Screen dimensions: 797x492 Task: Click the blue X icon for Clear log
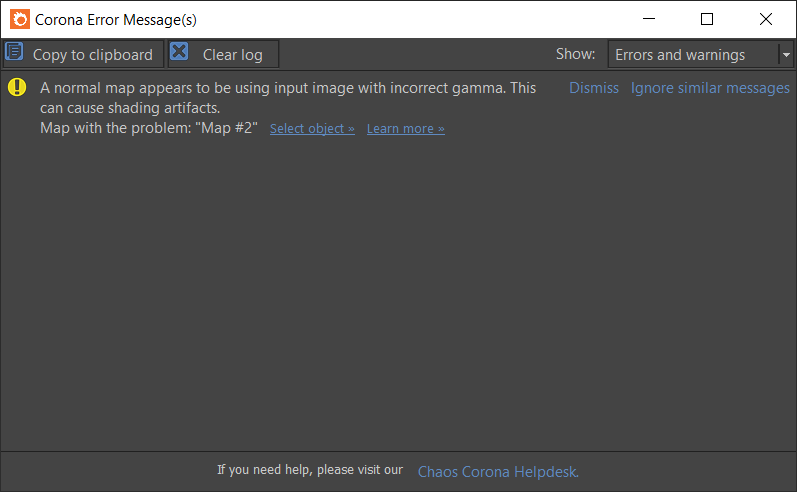(x=179, y=51)
